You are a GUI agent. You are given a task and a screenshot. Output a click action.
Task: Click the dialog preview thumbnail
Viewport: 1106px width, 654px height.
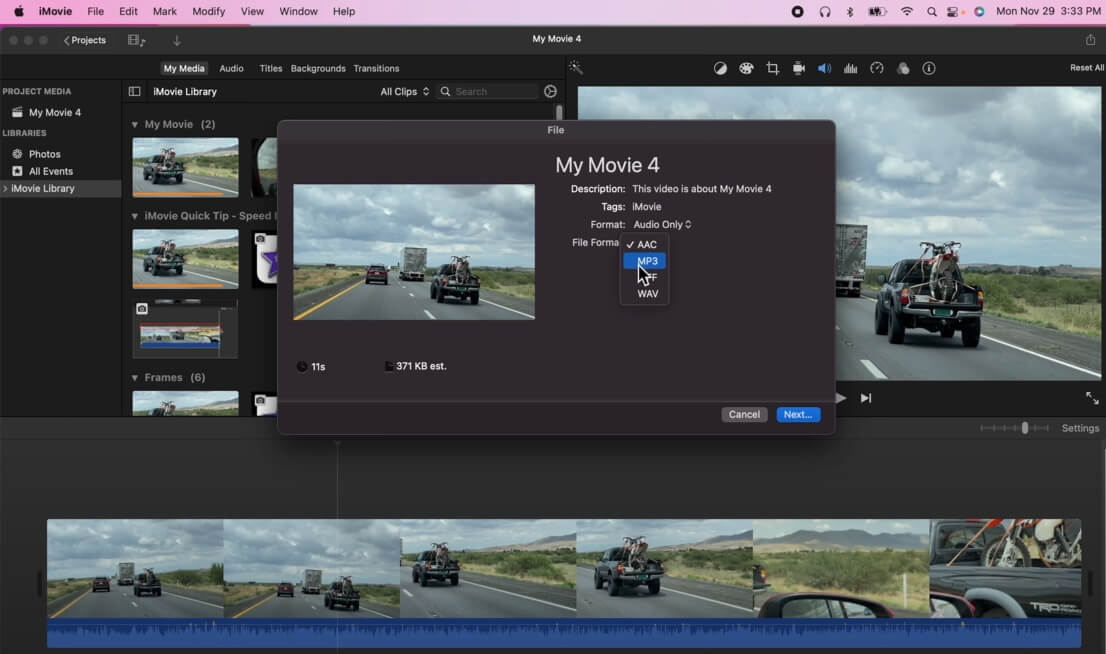tap(414, 252)
